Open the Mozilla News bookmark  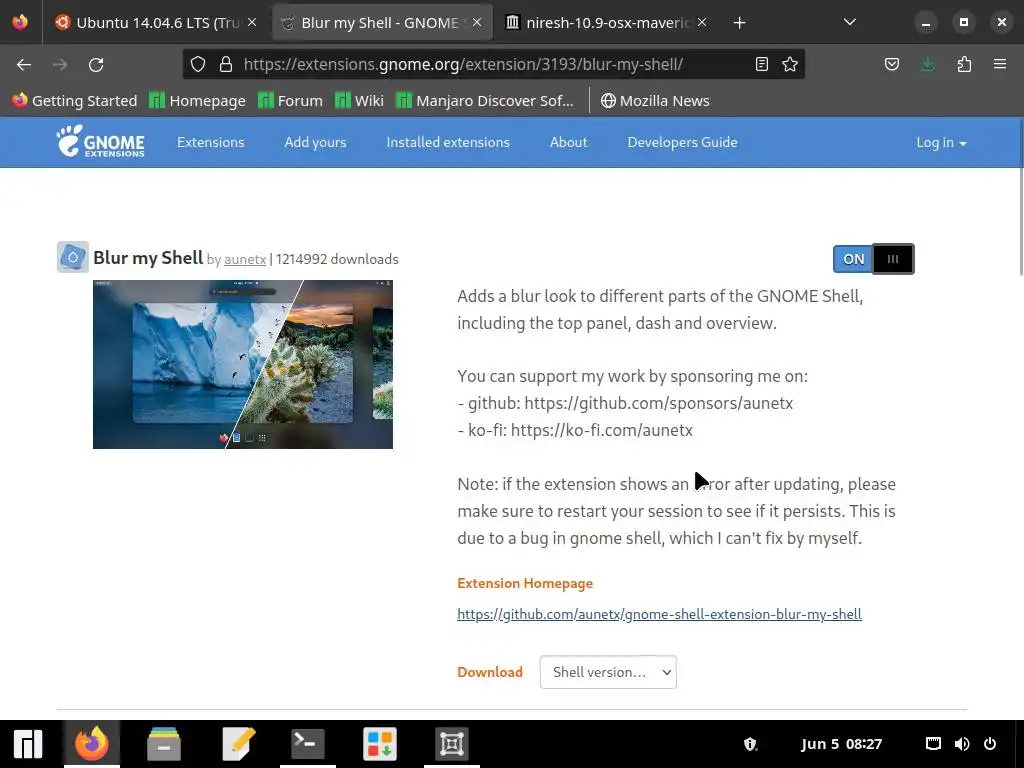tap(655, 101)
